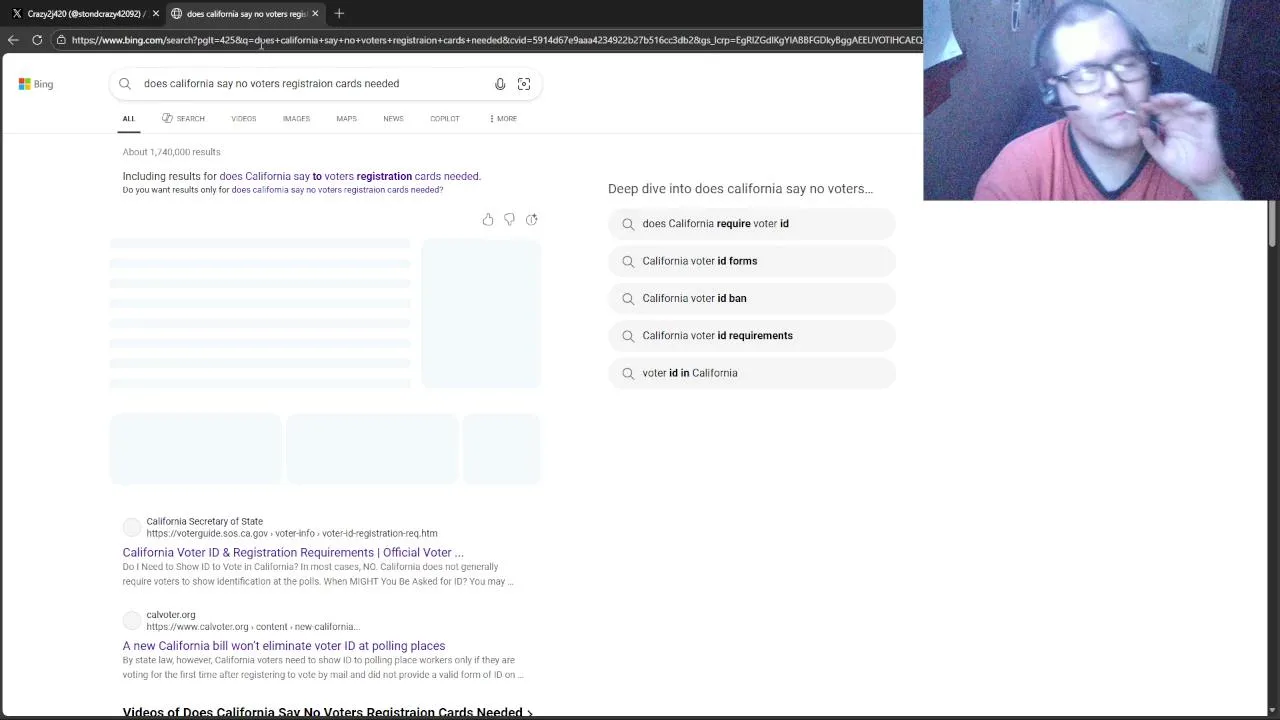The height and width of the screenshot is (720, 1280).
Task: Click the site info icon in address bar
Action: [61, 40]
